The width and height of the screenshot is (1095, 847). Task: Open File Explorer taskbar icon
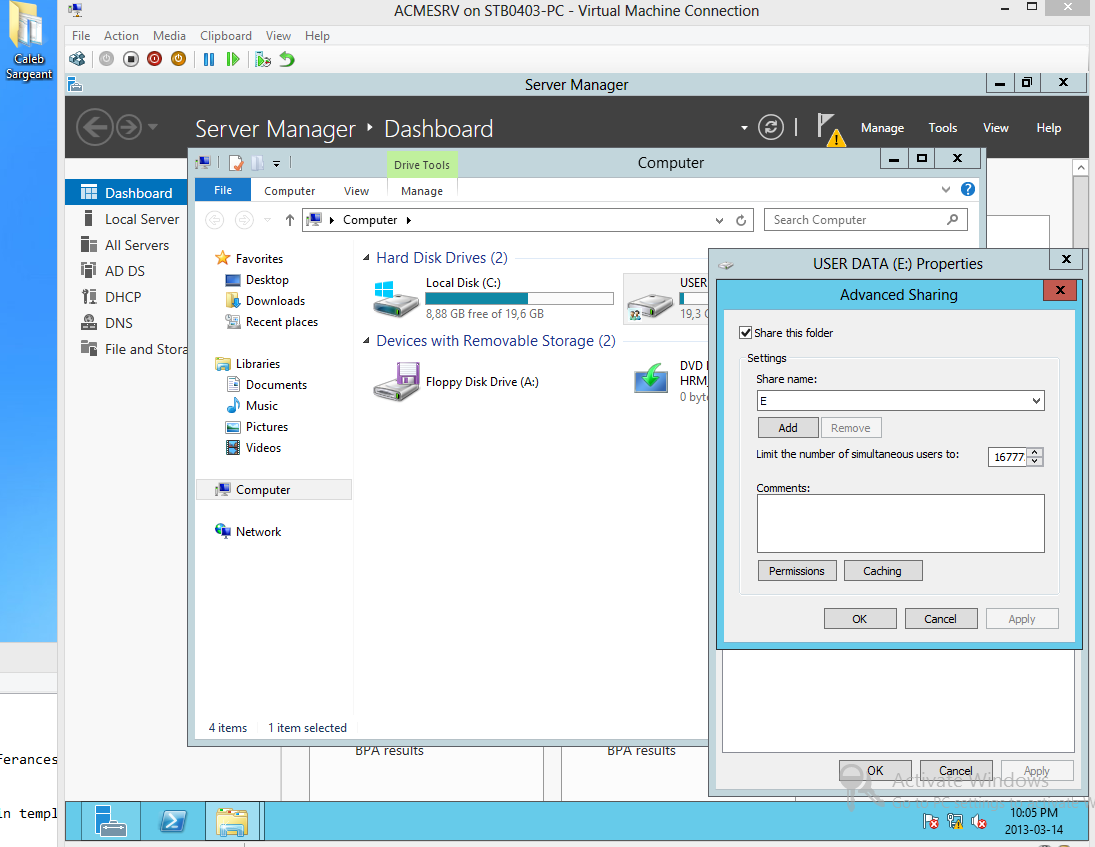click(x=233, y=821)
